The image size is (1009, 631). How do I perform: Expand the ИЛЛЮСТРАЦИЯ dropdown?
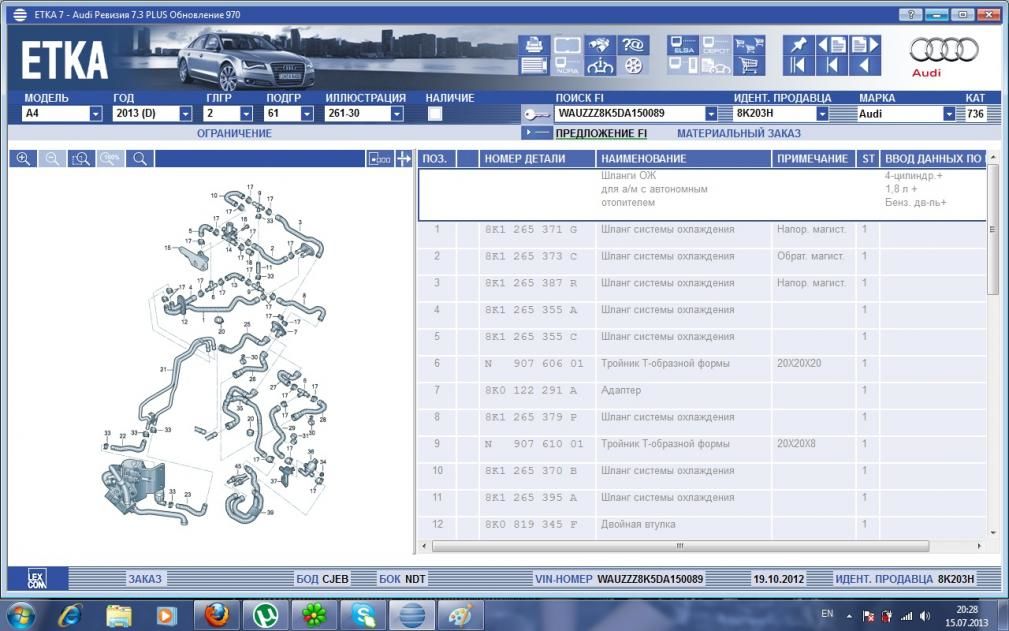(x=397, y=114)
